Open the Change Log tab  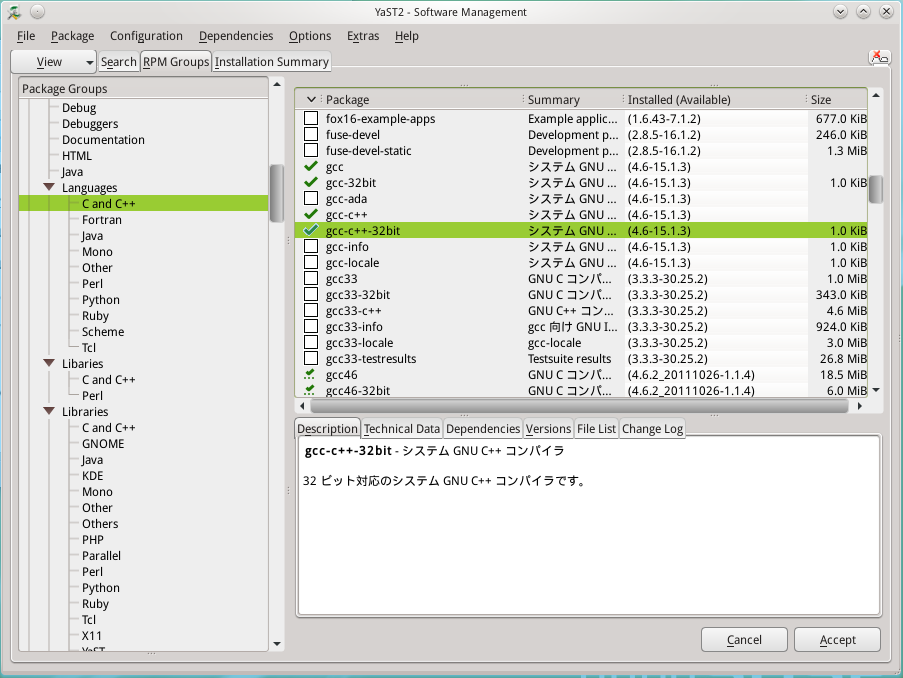tap(652, 429)
